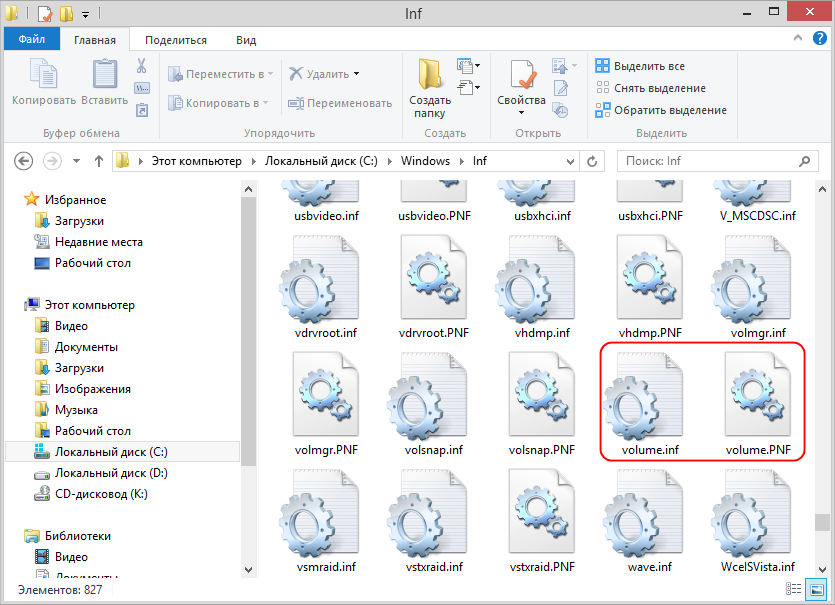Click the file list scrollbar down arrow
This screenshot has height=605, width=835.
click(x=822, y=569)
